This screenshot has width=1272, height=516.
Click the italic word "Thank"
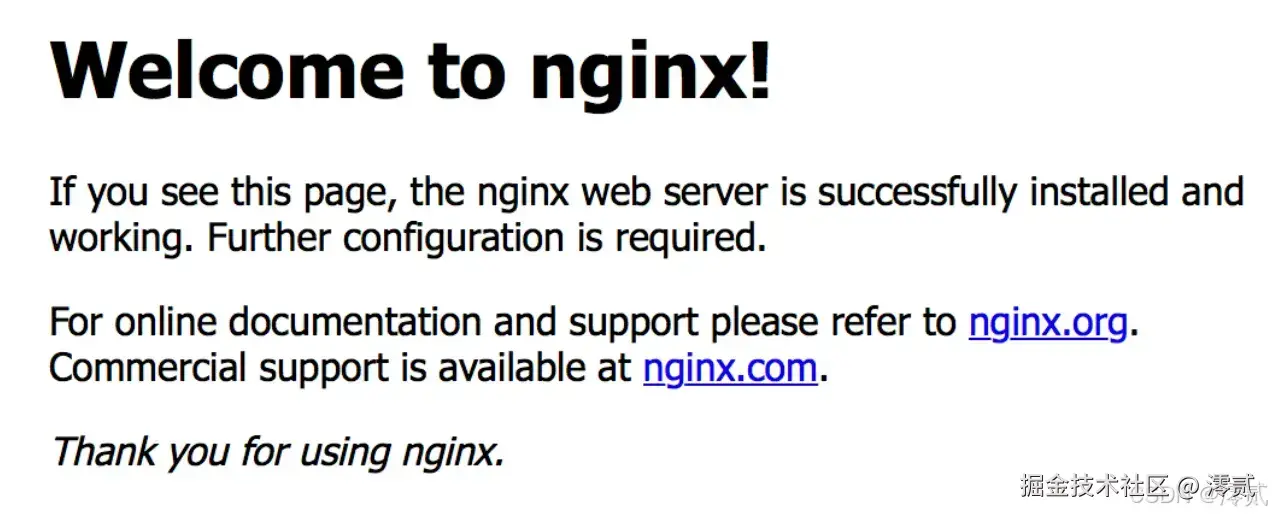tap(104, 451)
